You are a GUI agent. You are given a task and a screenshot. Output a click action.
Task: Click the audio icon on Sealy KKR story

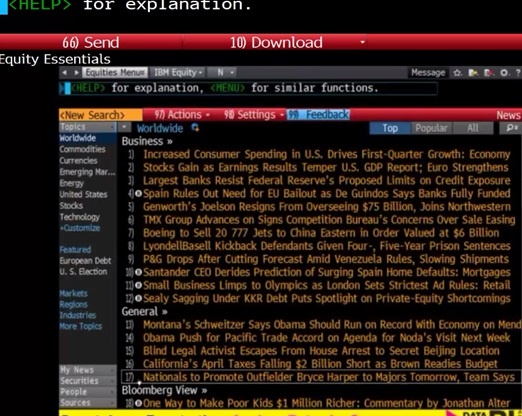[x=138, y=298]
